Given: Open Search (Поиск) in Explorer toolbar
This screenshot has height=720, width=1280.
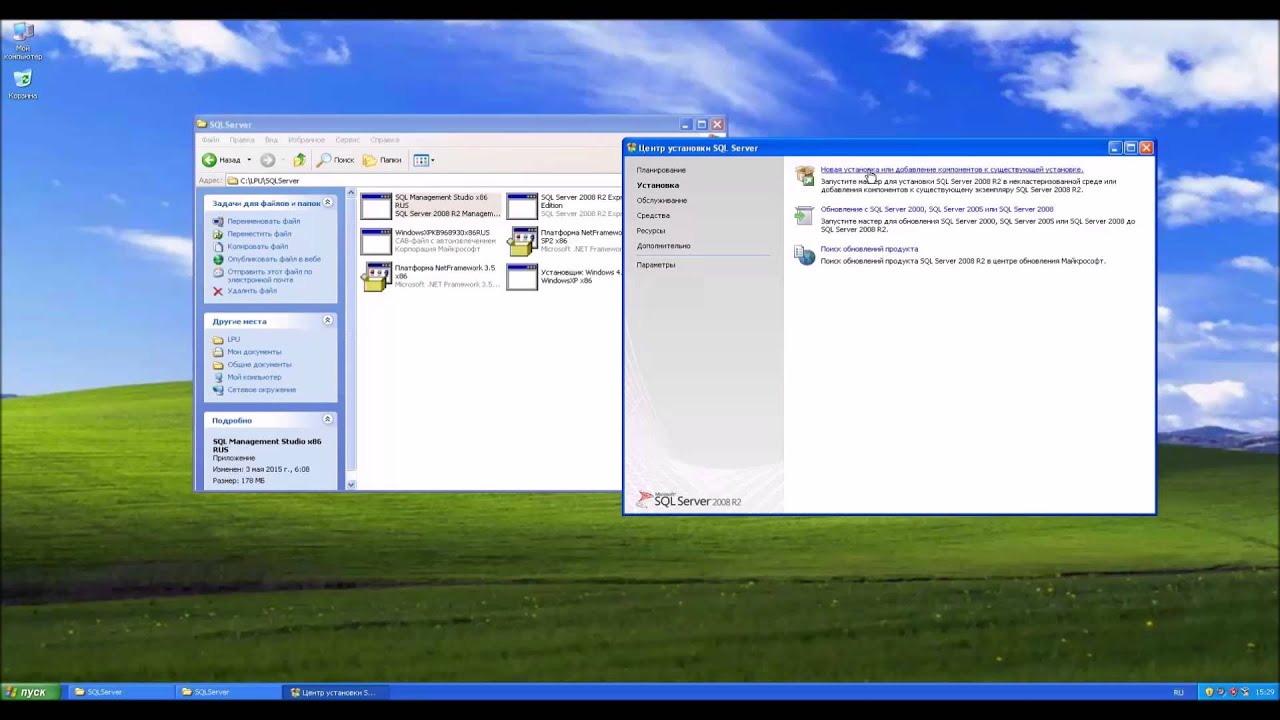Looking at the screenshot, I should coord(336,160).
